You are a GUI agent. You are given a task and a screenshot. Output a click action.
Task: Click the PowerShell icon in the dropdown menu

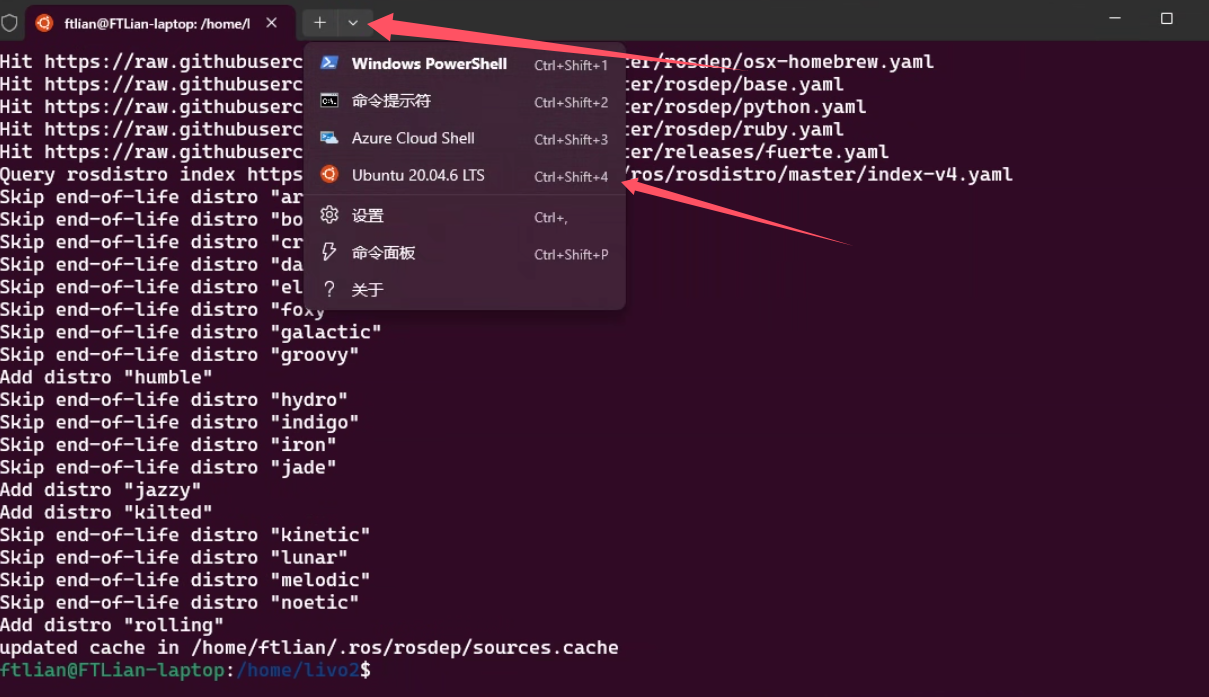(329, 63)
